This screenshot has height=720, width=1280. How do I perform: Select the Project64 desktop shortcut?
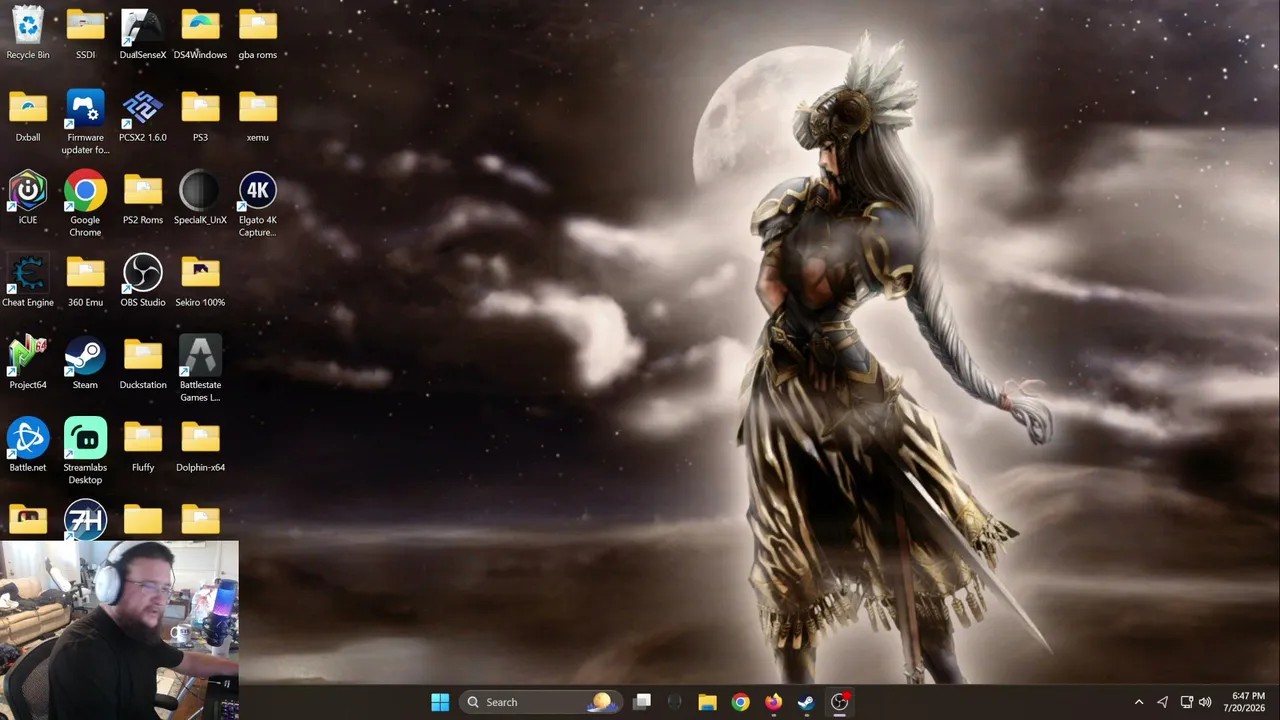tap(28, 363)
